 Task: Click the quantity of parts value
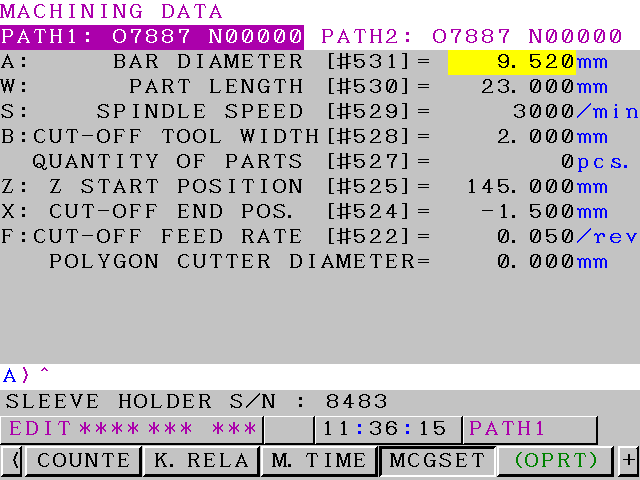click(567, 162)
